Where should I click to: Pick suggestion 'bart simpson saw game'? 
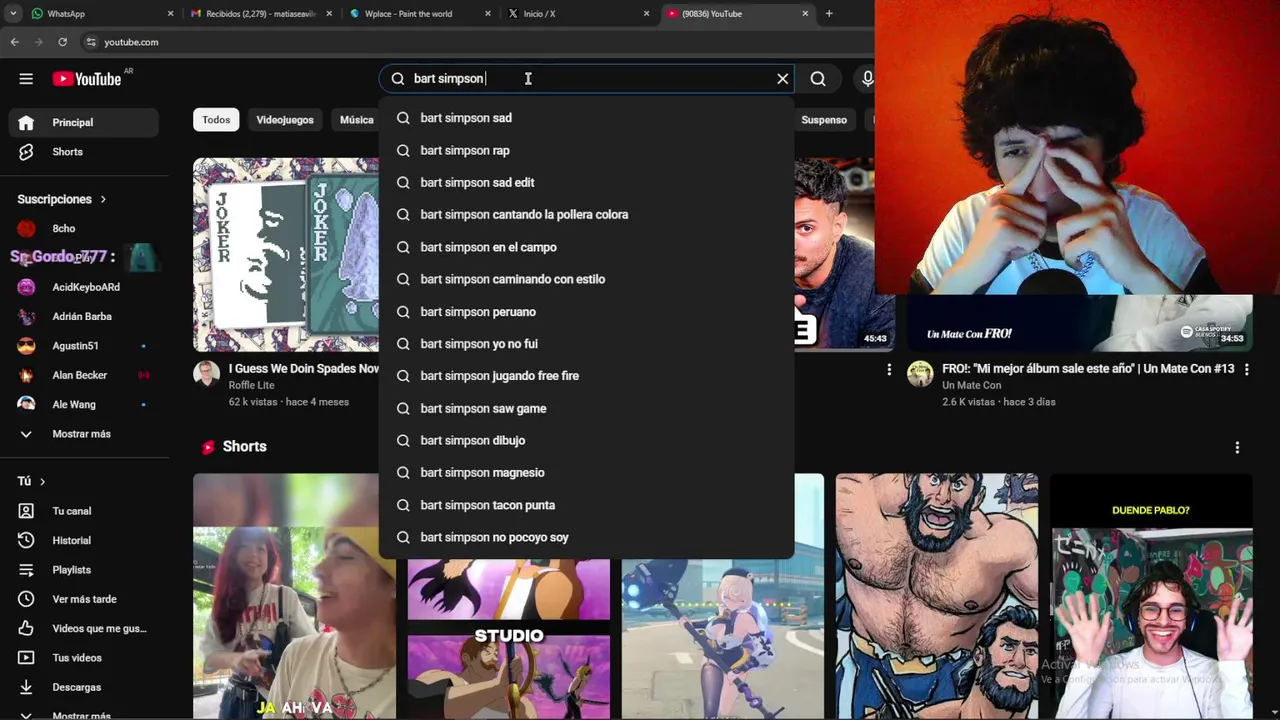[x=586, y=408]
